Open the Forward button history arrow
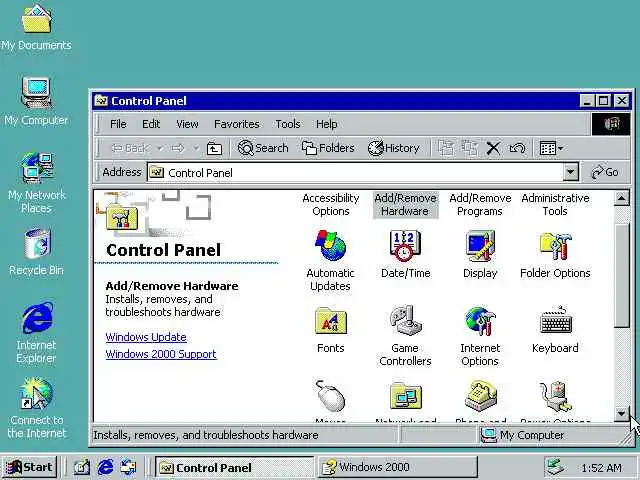Screen dimensions: 640x480 click(196, 148)
